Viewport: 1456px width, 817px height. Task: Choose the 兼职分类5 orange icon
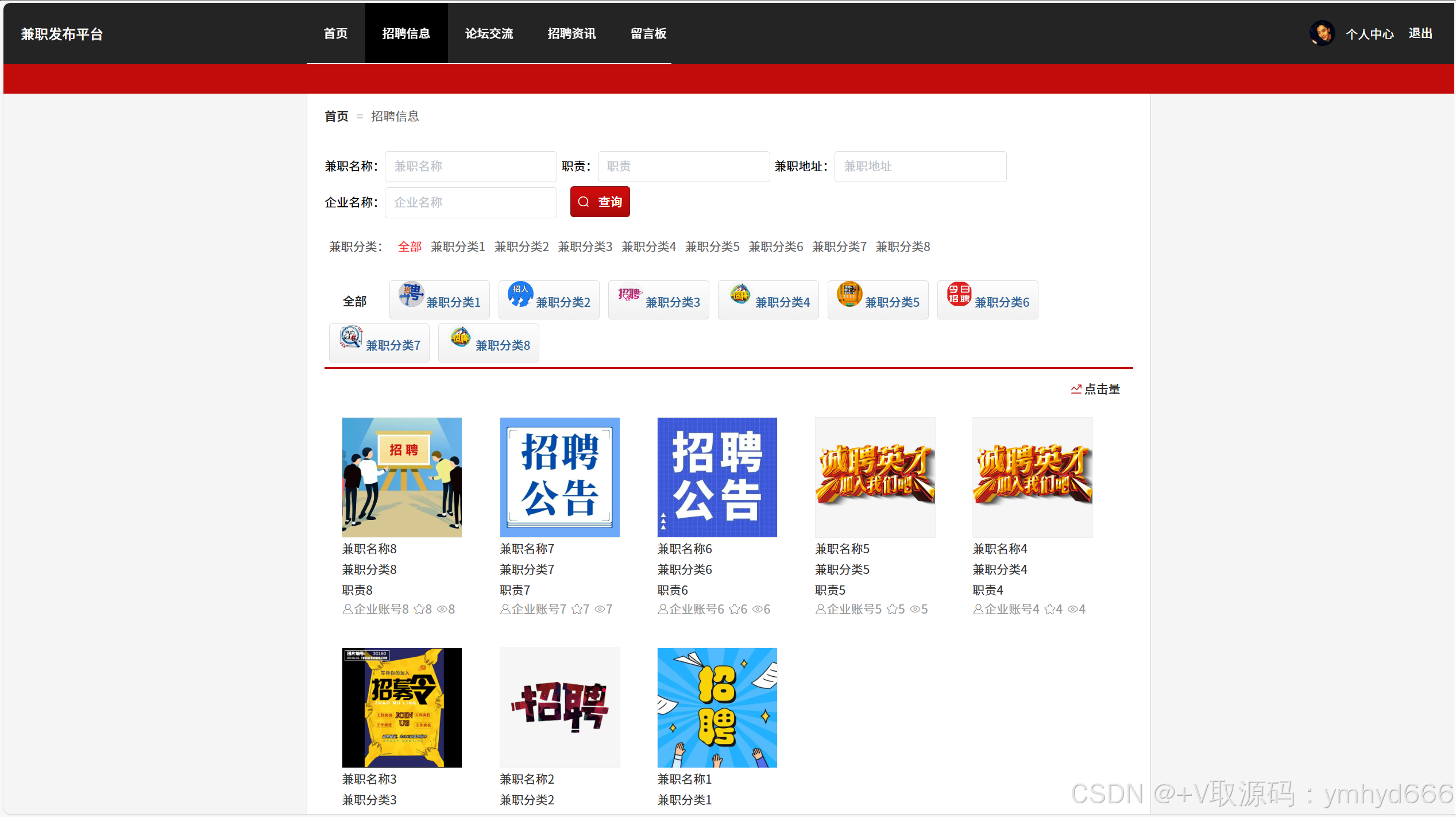click(849, 294)
